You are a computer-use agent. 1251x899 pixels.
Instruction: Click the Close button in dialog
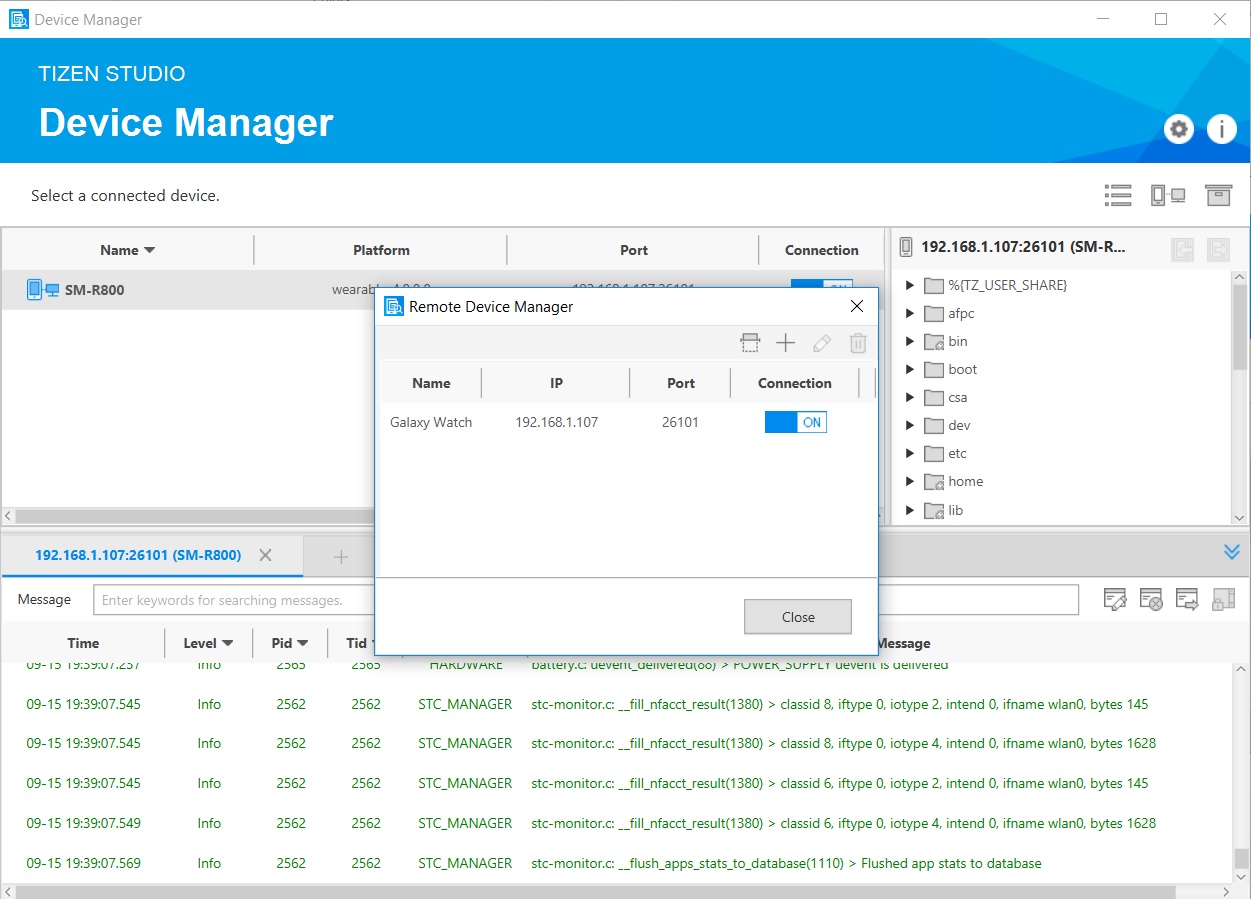(x=798, y=617)
